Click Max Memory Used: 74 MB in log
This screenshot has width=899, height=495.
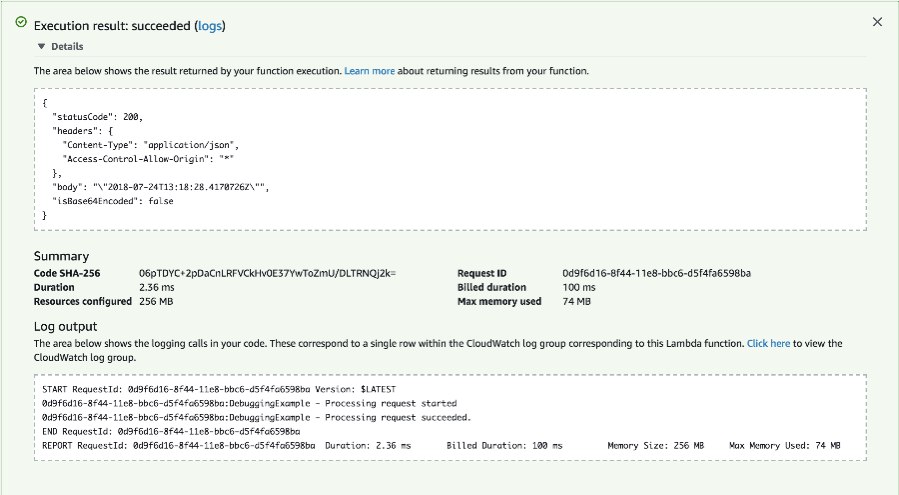click(785, 446)
